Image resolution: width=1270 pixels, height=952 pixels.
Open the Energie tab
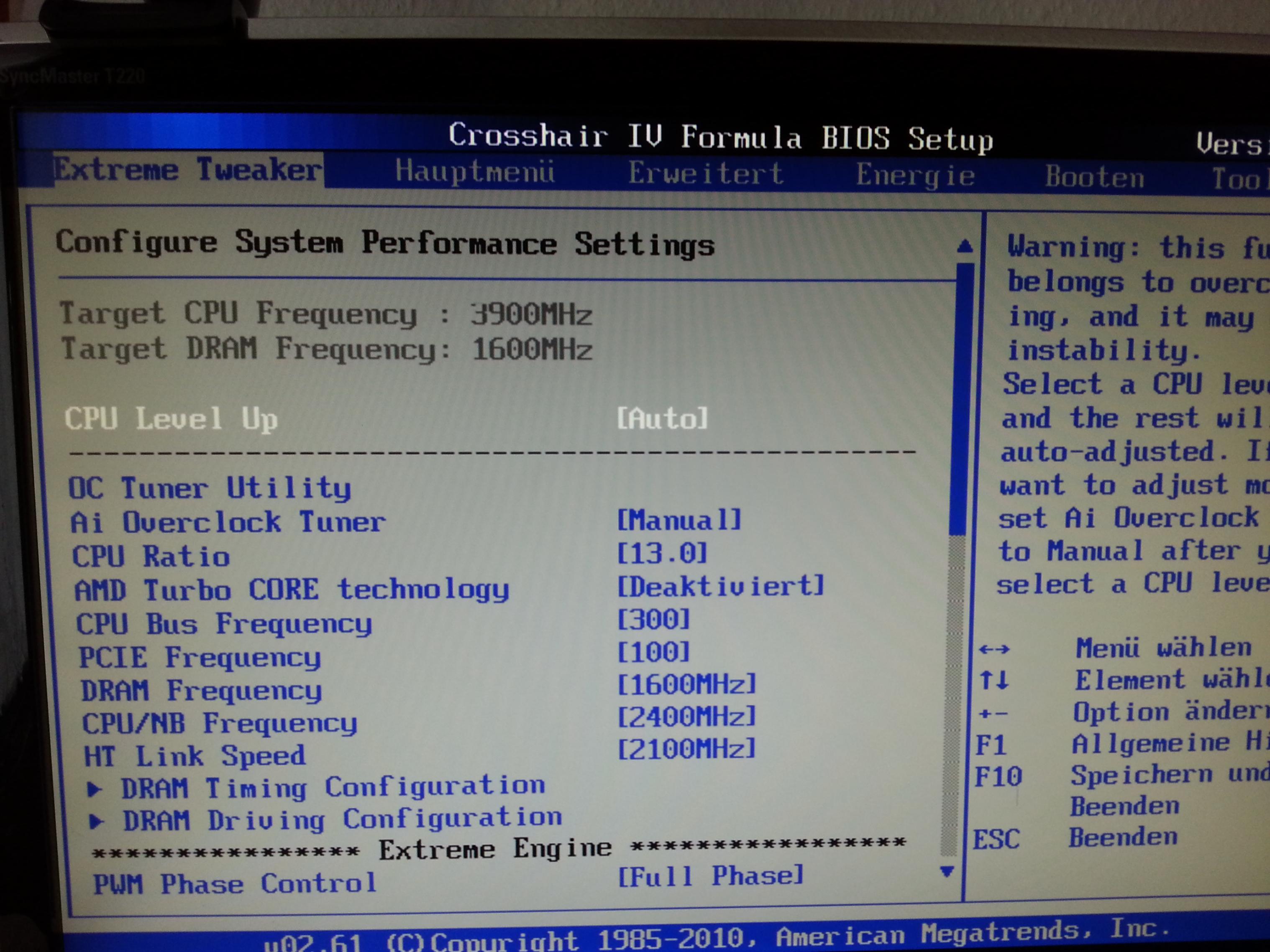pos(915,176)
